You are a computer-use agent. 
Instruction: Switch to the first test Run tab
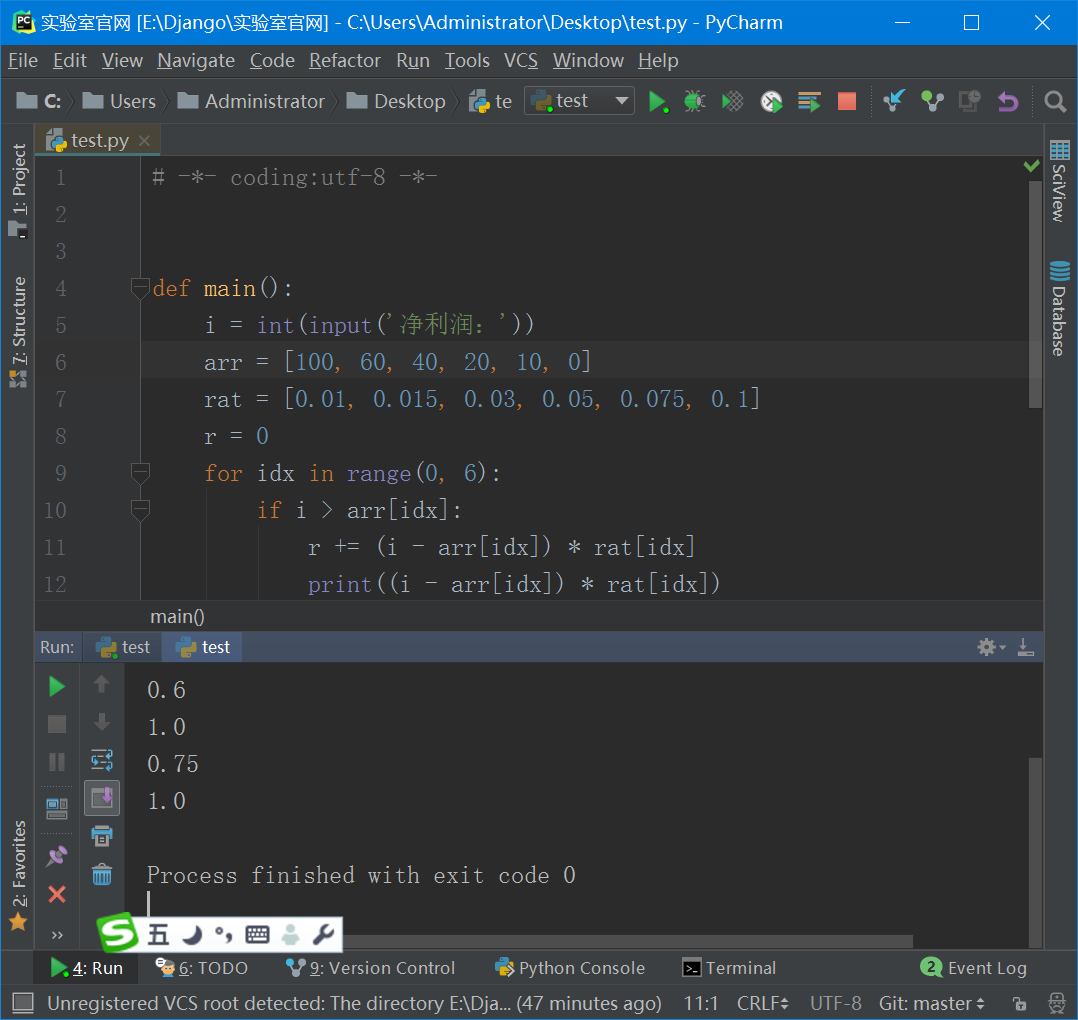click(123, 647)
